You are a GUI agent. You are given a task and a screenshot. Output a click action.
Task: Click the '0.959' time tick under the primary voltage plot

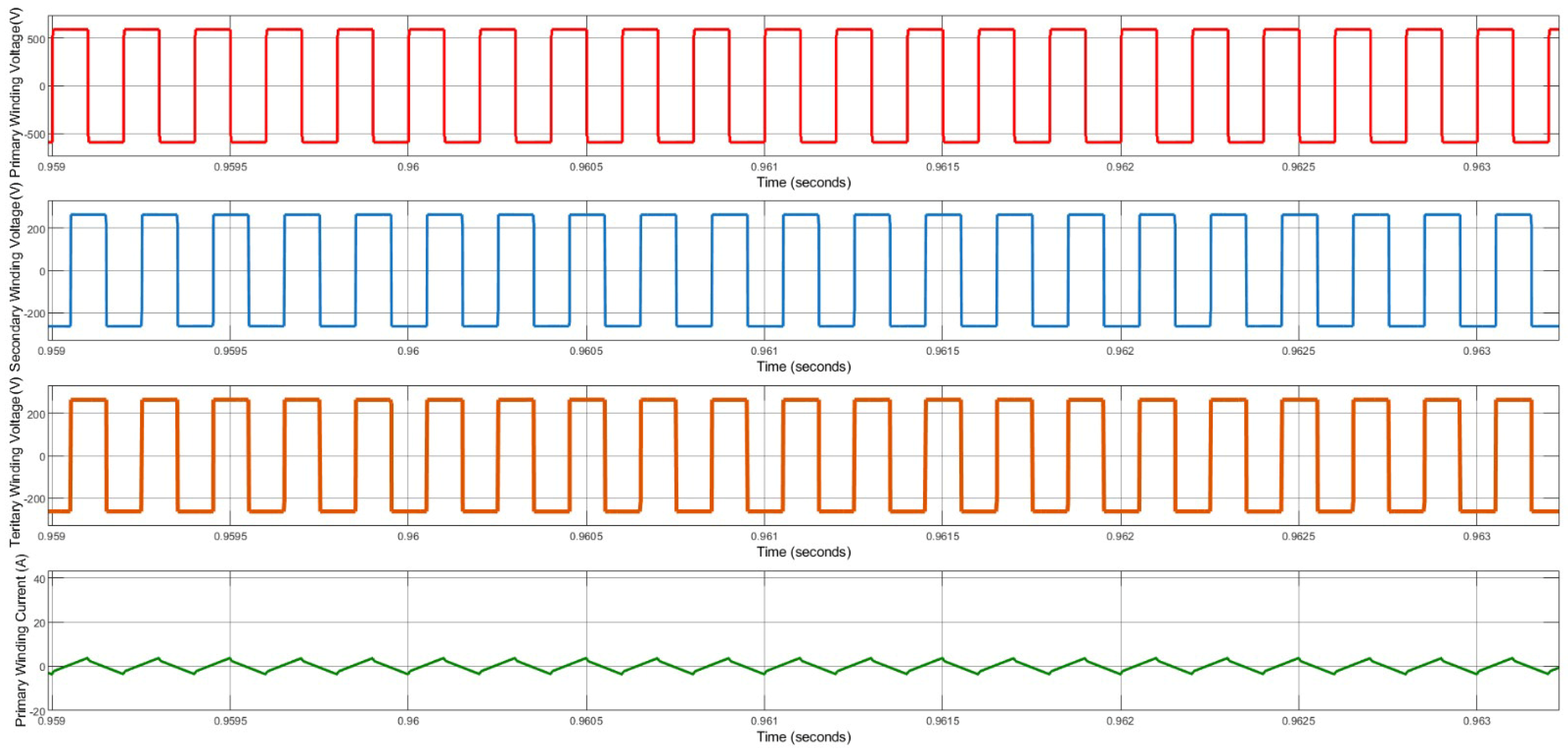point(52,167)
